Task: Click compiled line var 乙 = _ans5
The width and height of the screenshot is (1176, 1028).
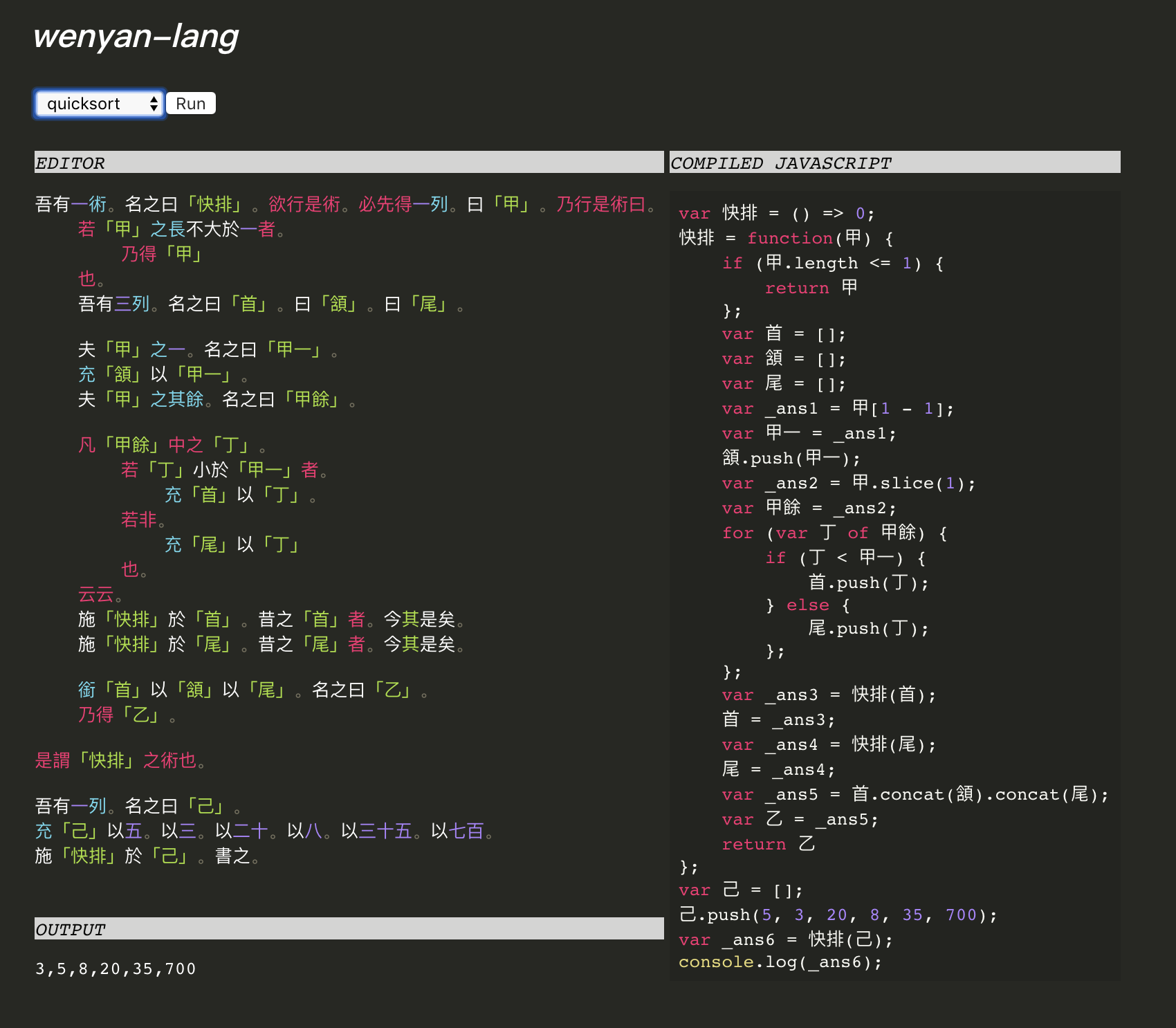Action: click(x=800, y=819)
